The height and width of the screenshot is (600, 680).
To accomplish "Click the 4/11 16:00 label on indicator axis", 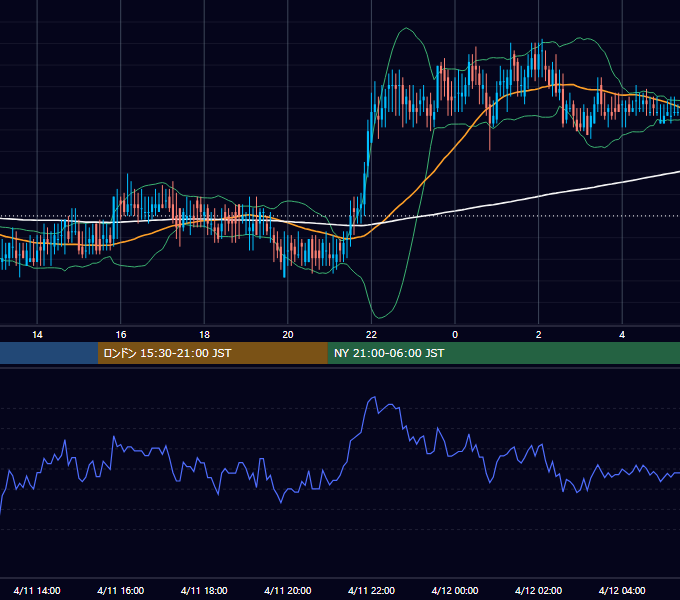I will (121, 590).
